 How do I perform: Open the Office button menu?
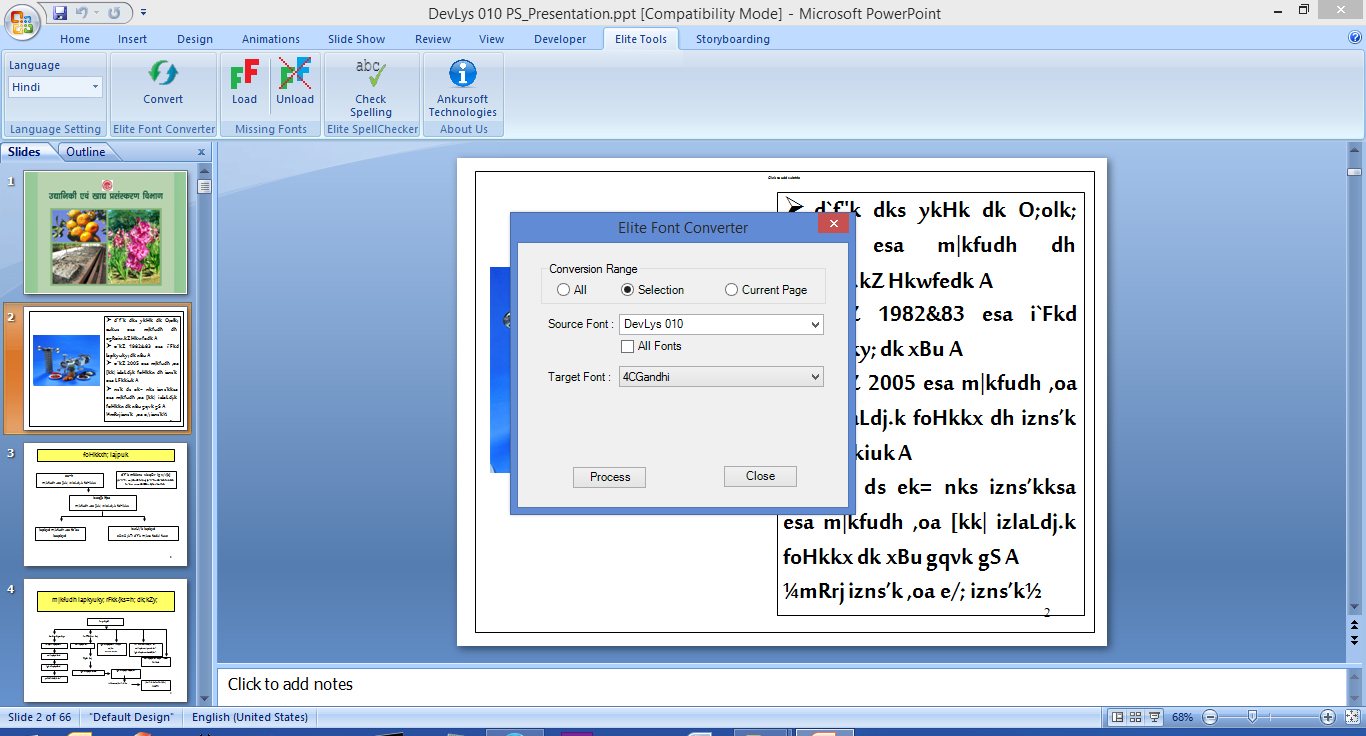tap(23, 21)
